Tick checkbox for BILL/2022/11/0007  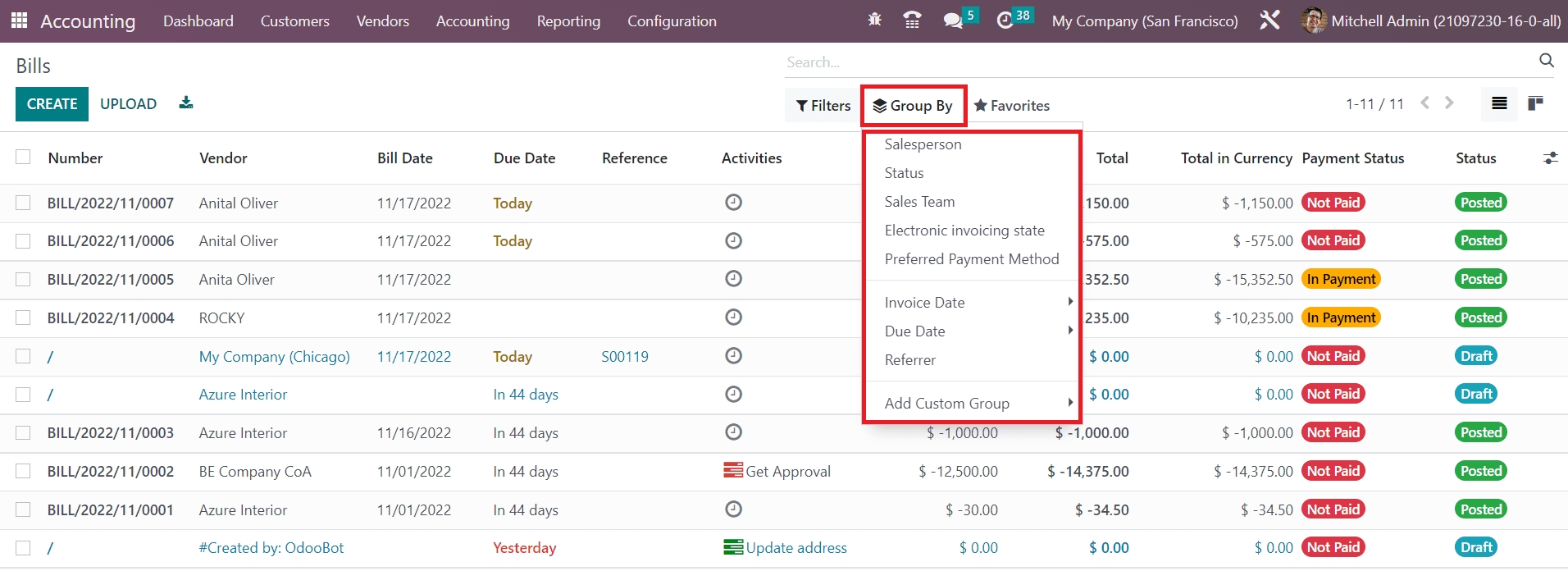23,203
